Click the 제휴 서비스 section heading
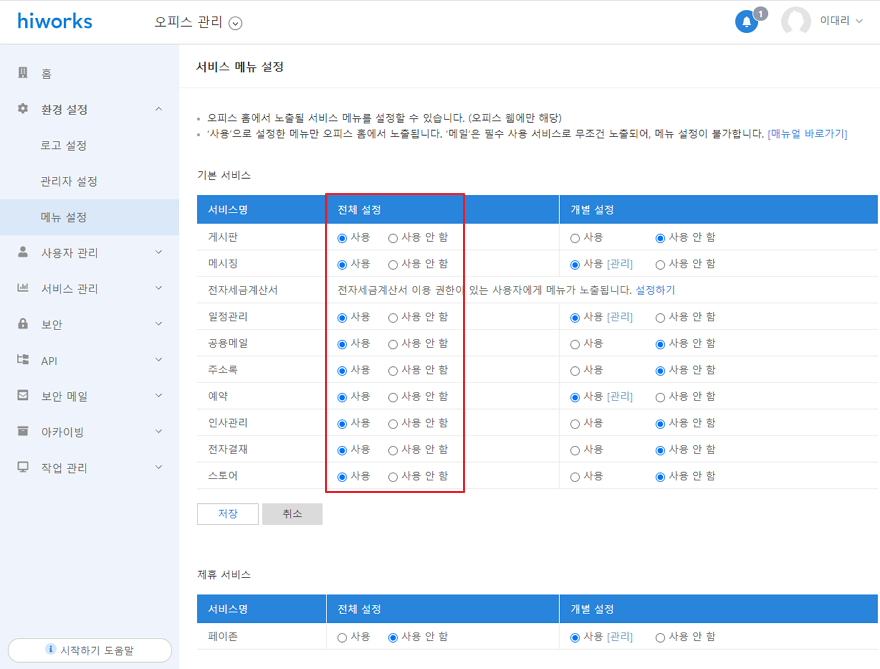 [x=224, y=575]
